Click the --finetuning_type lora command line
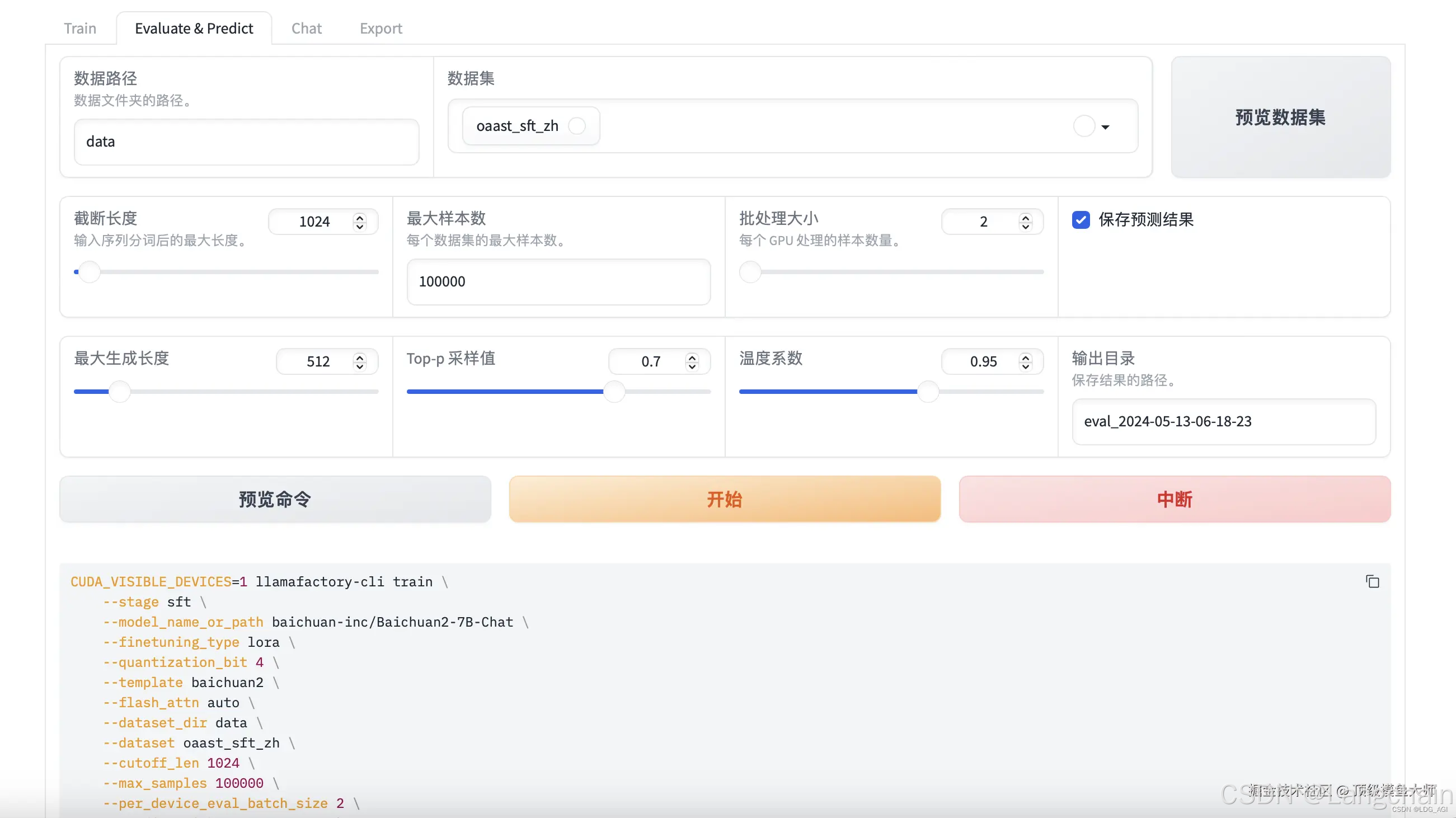1456x818 pixels. point(199,642)
